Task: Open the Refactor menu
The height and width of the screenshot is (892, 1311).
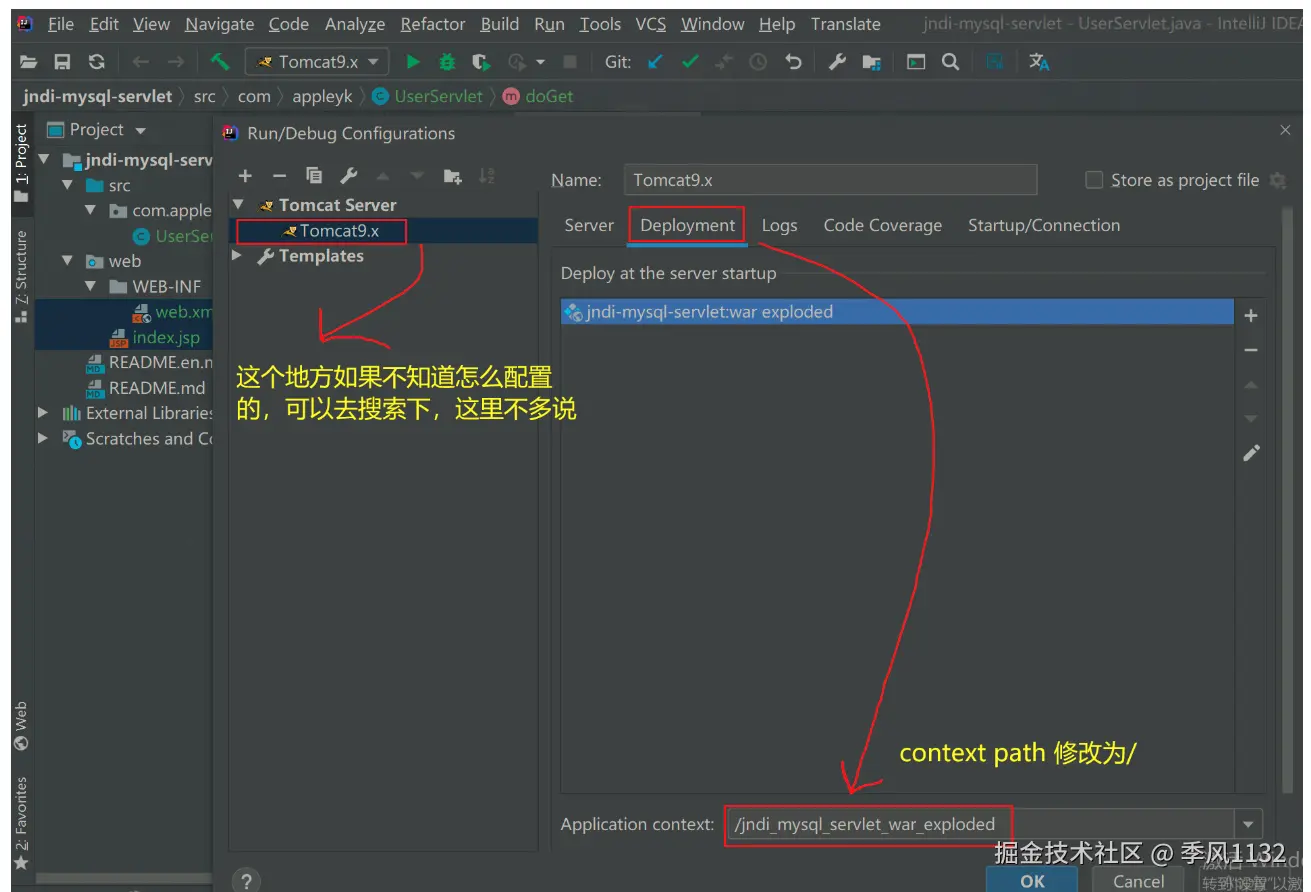Action: click(x=433, y=24)
